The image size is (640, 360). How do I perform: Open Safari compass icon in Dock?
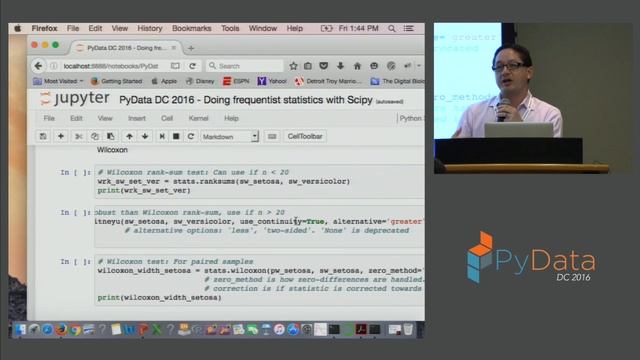pyautogui.click(x=48, y=329)
